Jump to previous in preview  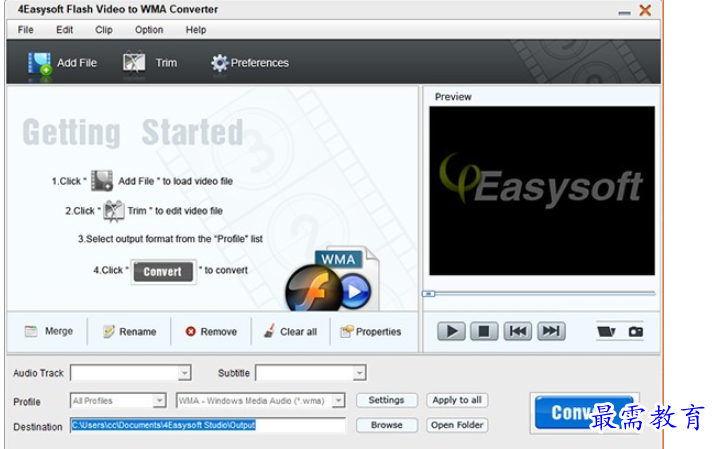(517, 331)
